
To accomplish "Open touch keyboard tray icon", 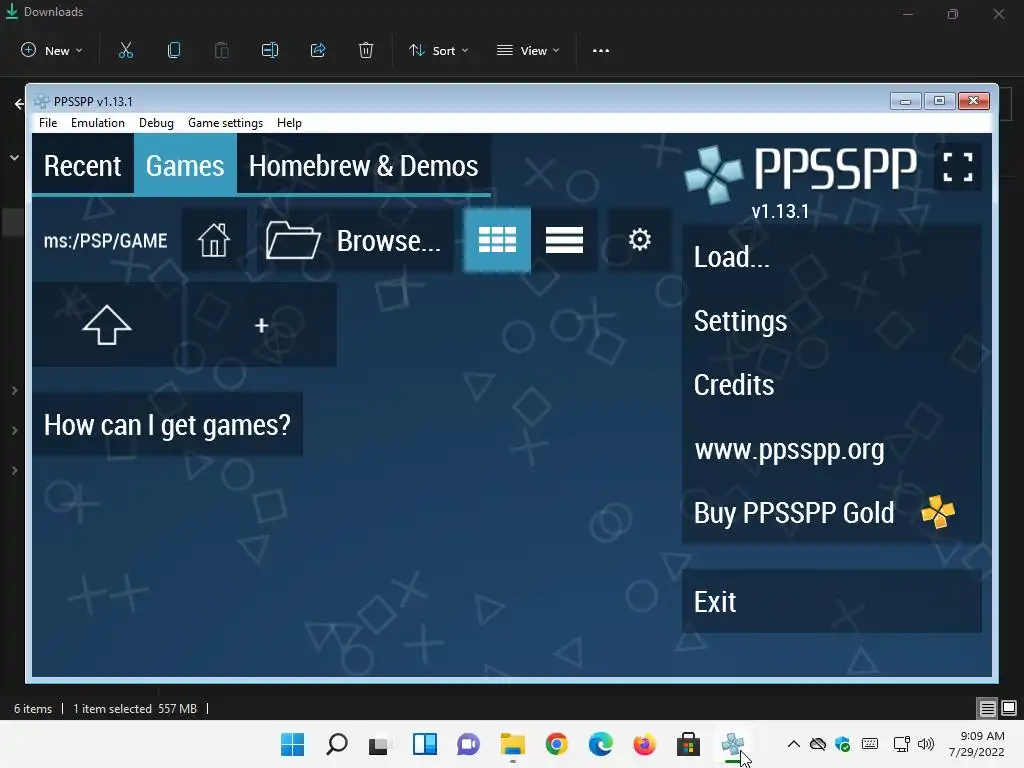I will click(870, 744).
